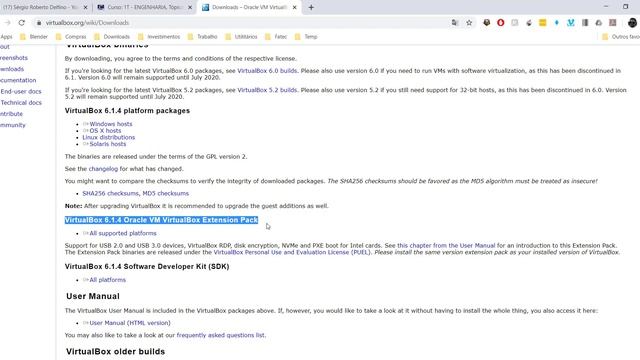Open the Fatec bookmarks folder
This screenshot has width=640, height=360.
tap(276, 37)
